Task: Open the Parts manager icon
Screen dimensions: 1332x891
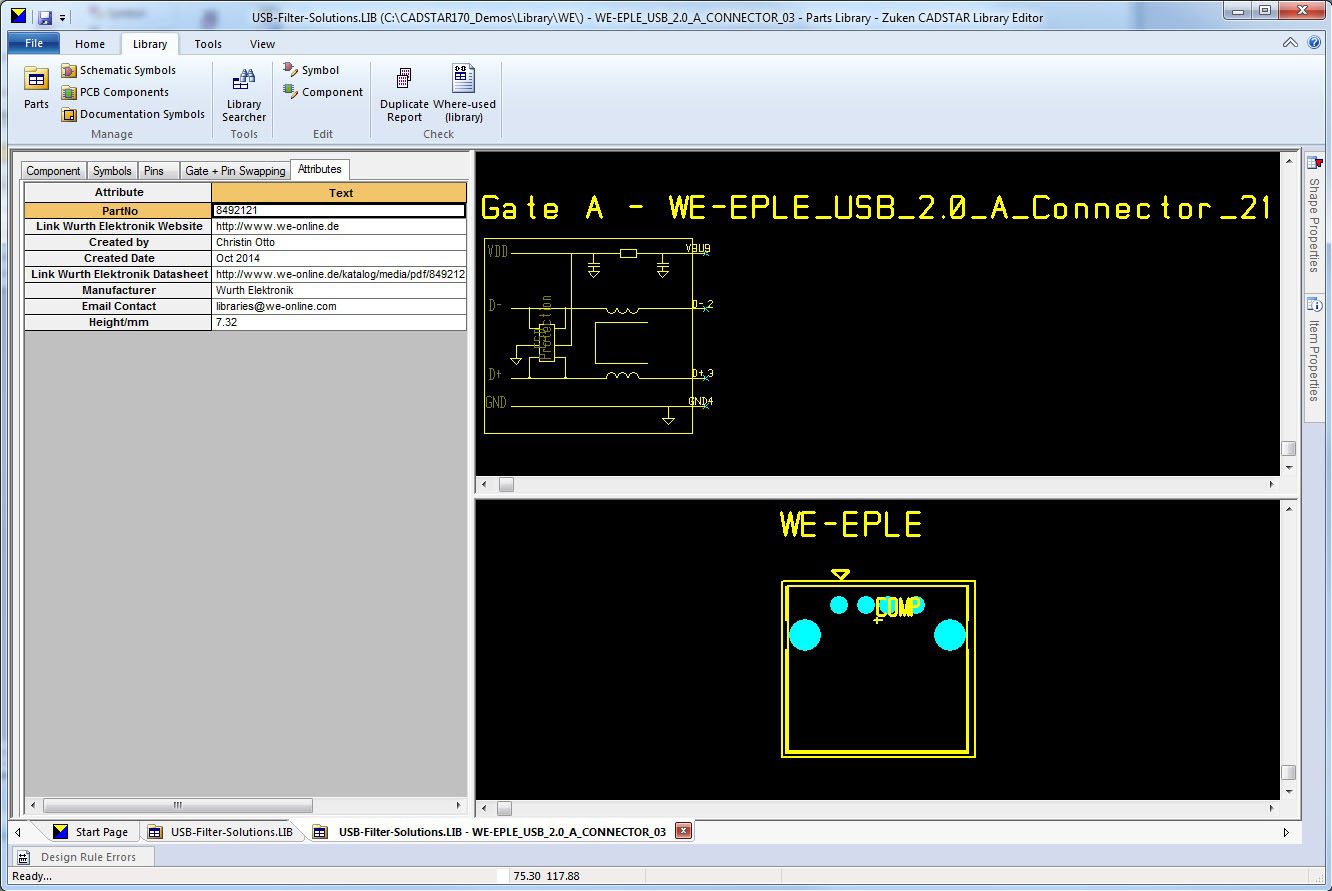Action: pyautogui.click(x=36, y=88)
